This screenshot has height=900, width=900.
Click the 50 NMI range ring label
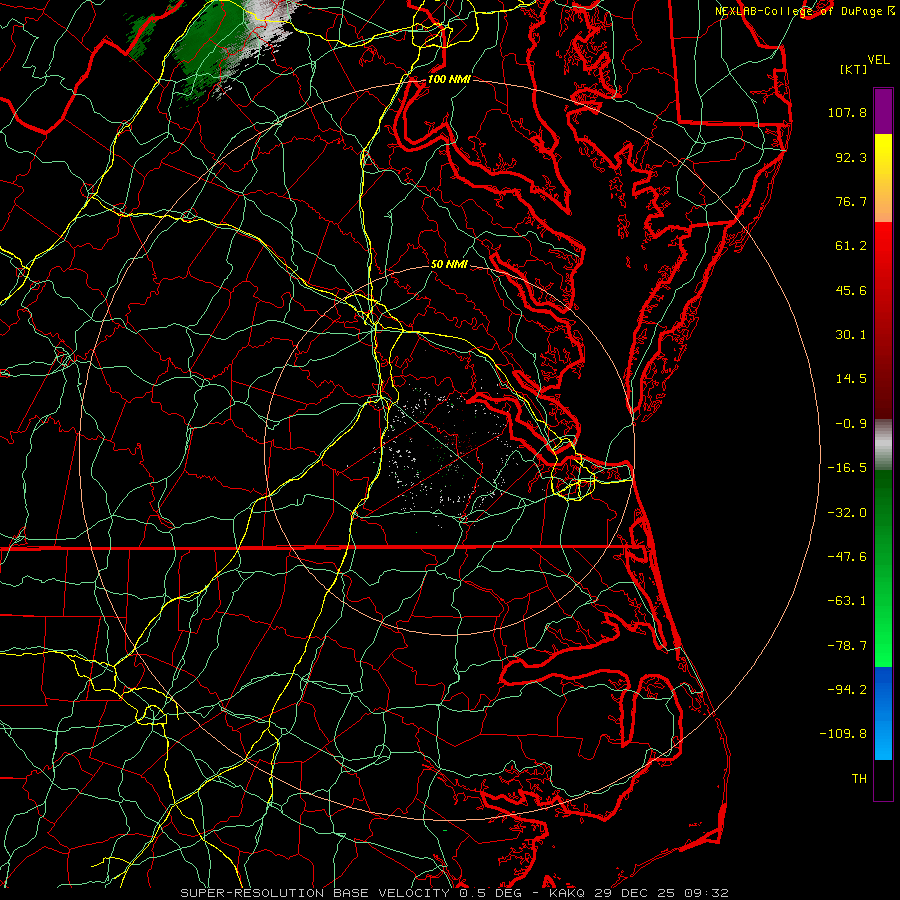tap(449, 264)
